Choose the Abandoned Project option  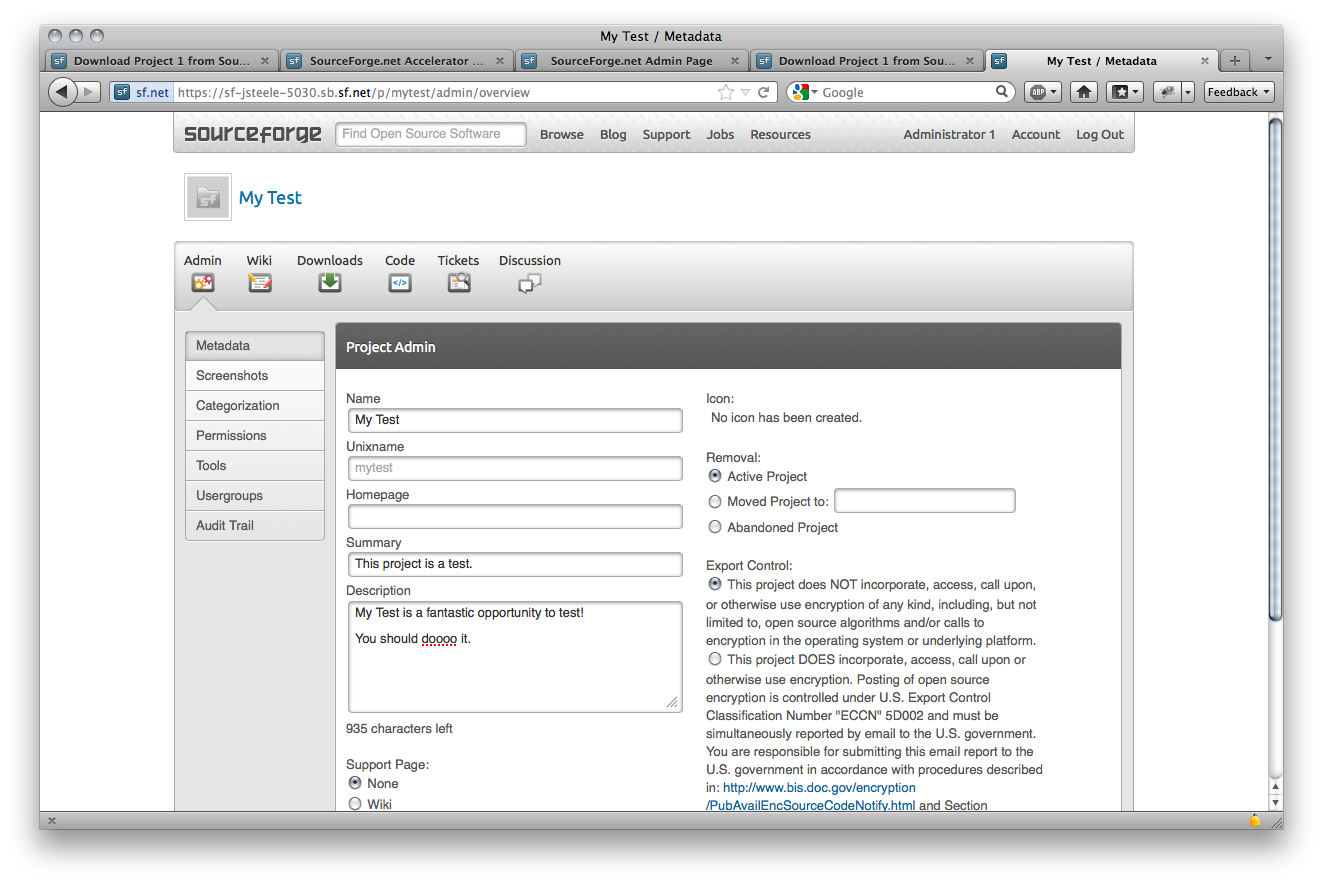[714, 527]
